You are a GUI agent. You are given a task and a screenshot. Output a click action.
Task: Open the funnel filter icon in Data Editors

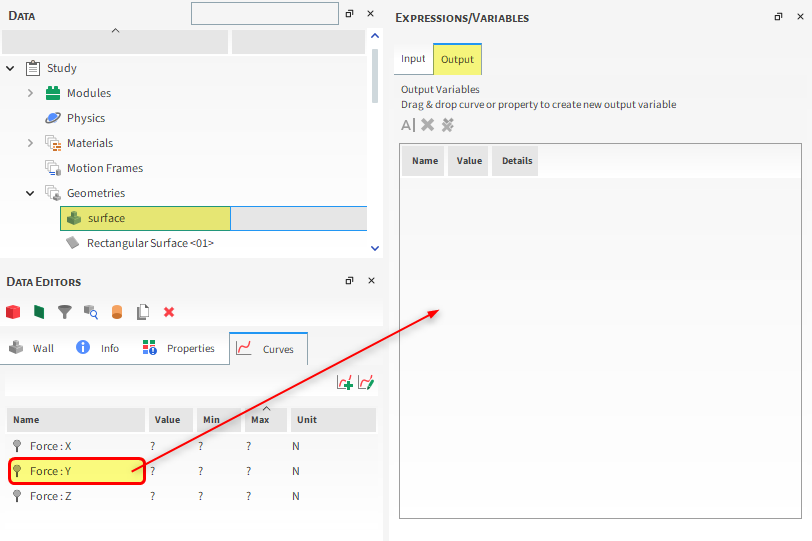(65, 312)
